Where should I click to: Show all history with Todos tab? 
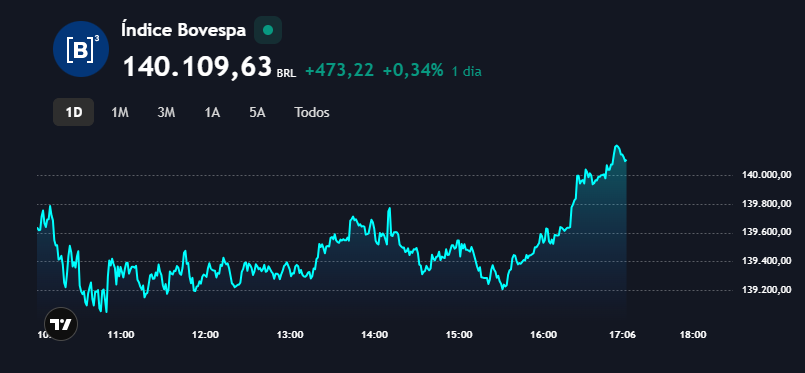tap(312, 112)
